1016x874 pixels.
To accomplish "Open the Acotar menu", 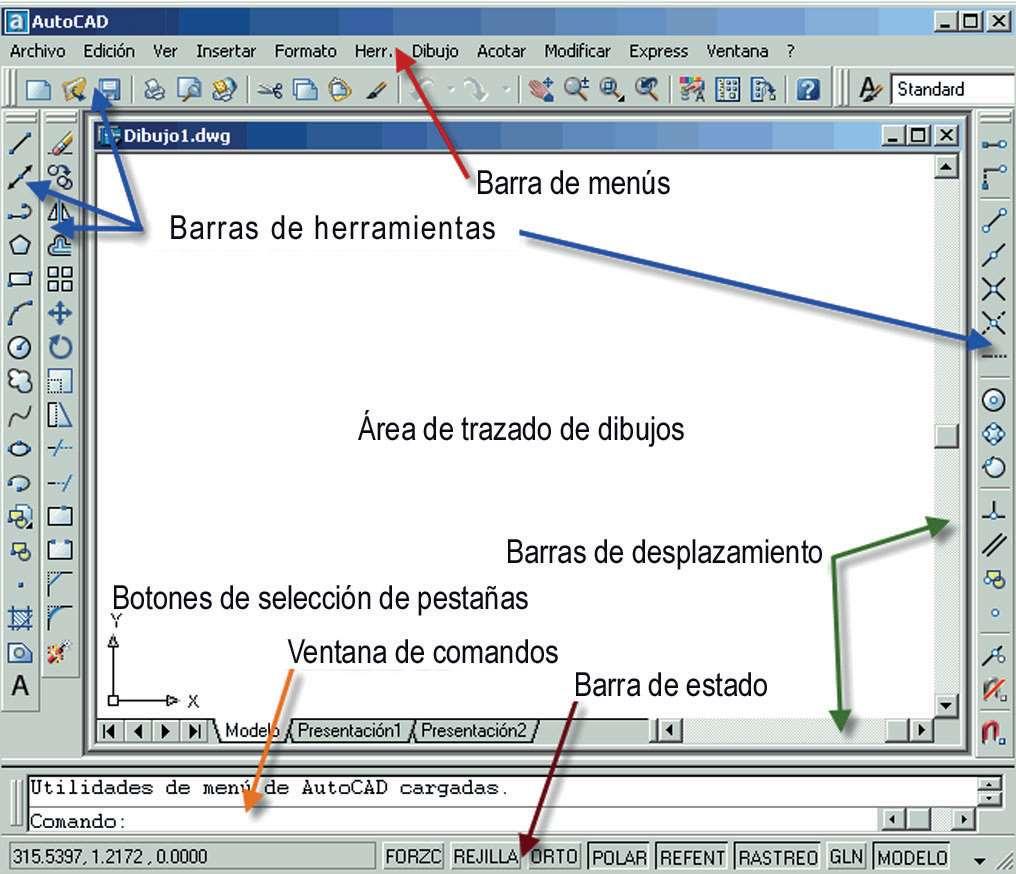I will click(x=501, y=51).
